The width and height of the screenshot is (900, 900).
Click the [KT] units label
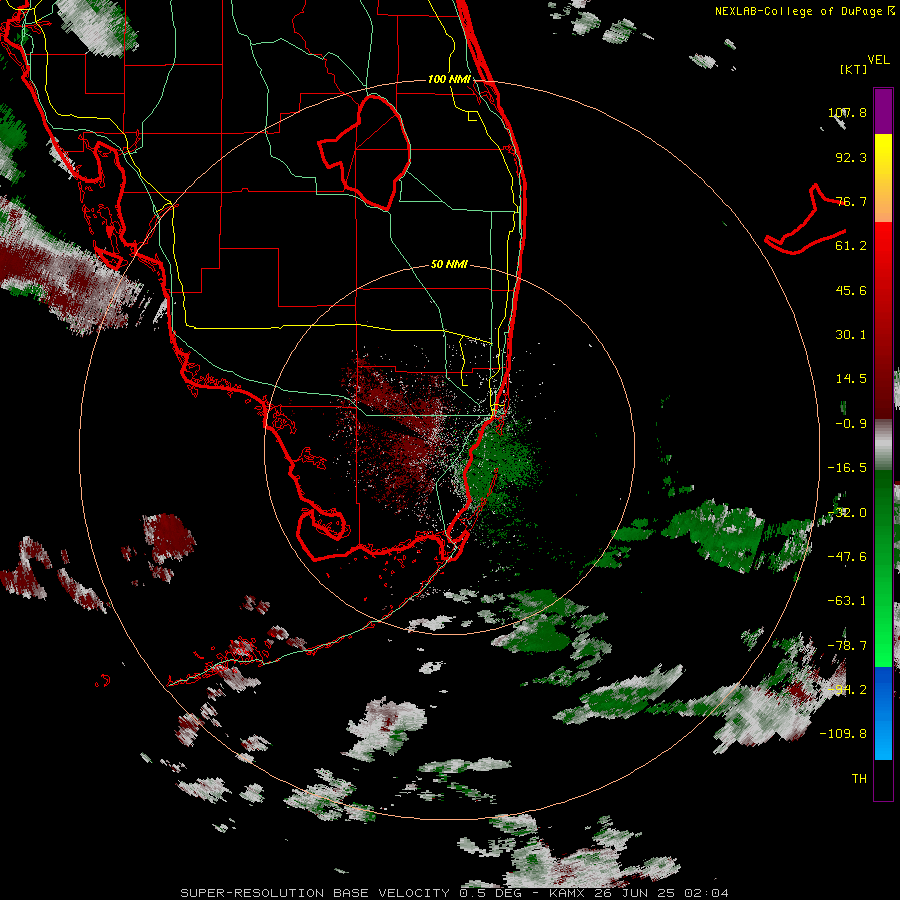tap(854, 69)
